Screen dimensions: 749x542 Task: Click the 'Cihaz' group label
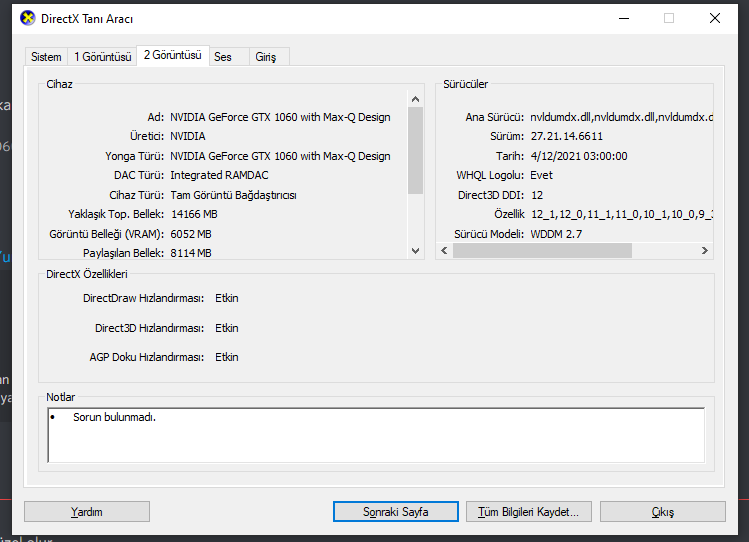click(x=59, y=84)
